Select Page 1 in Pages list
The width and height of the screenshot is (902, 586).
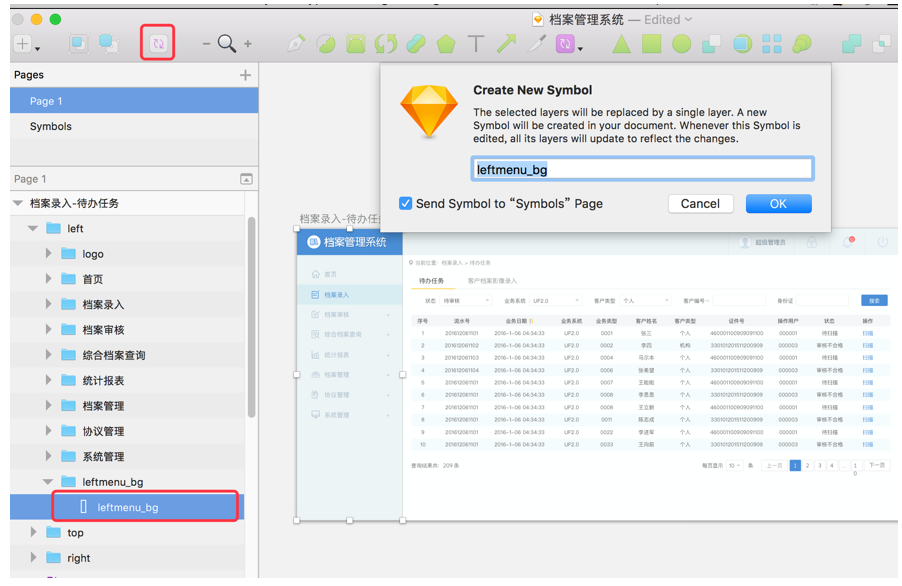pos(134,101)
